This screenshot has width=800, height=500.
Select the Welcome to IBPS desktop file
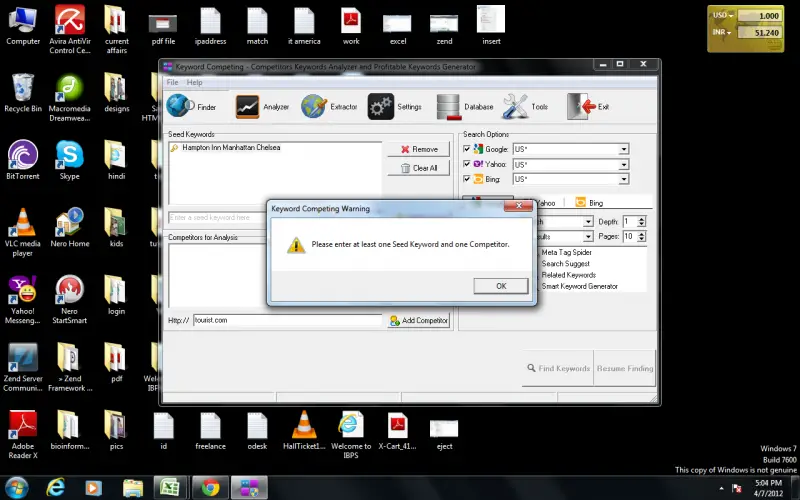351,435
